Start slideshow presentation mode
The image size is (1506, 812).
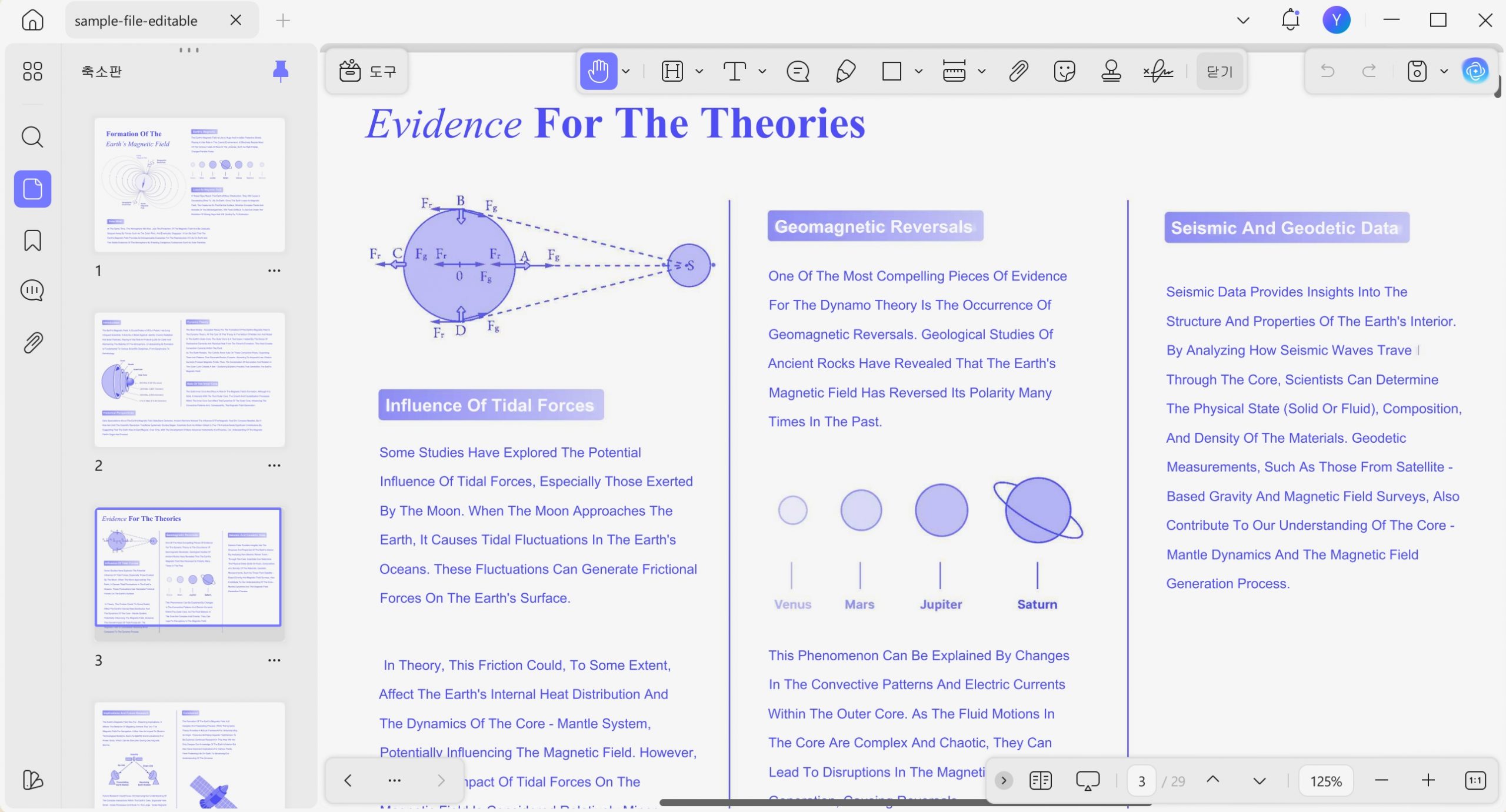click(x=1088, y=780)
